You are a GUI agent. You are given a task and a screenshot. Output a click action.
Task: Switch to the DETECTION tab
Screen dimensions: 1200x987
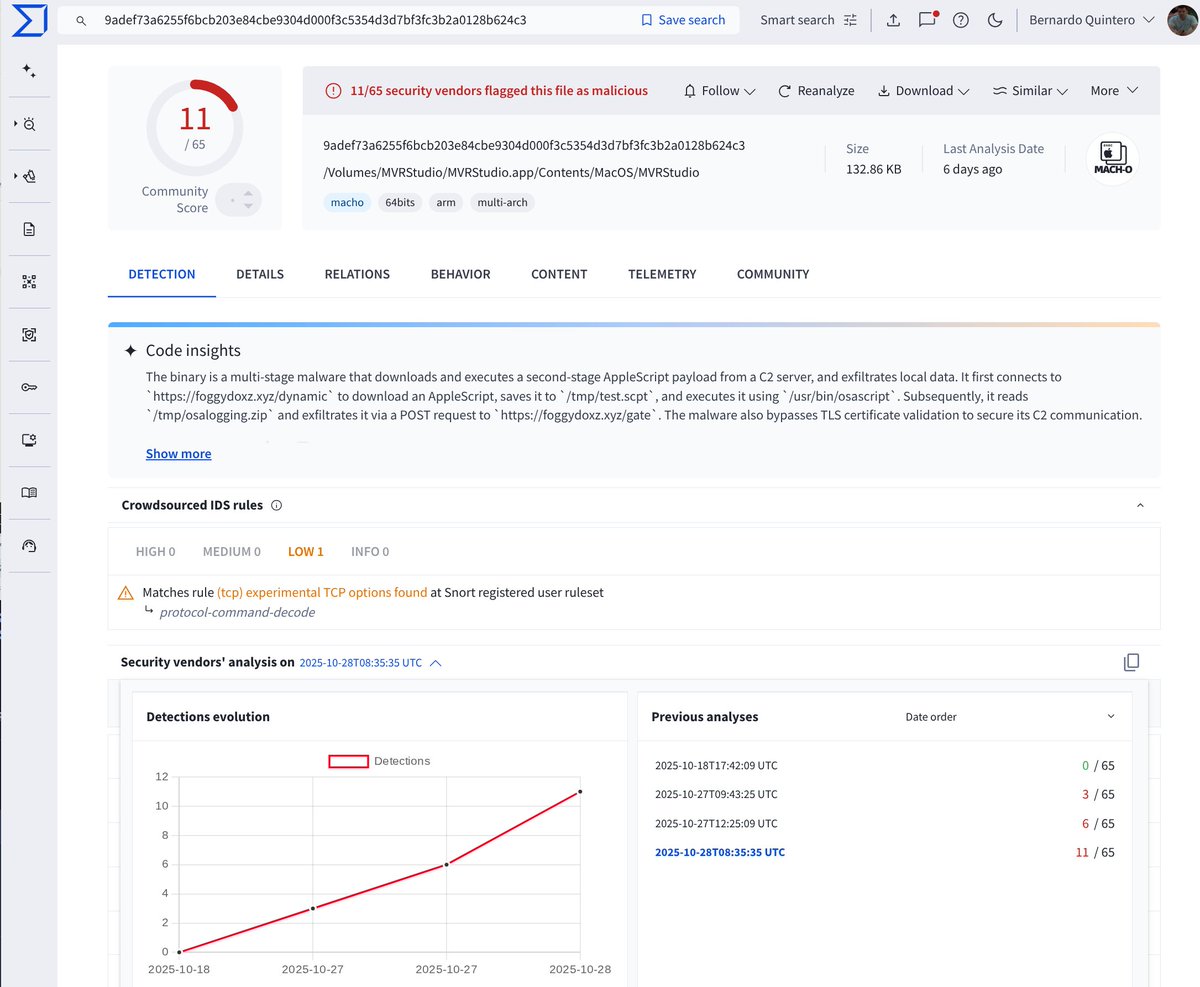[162, 274]
